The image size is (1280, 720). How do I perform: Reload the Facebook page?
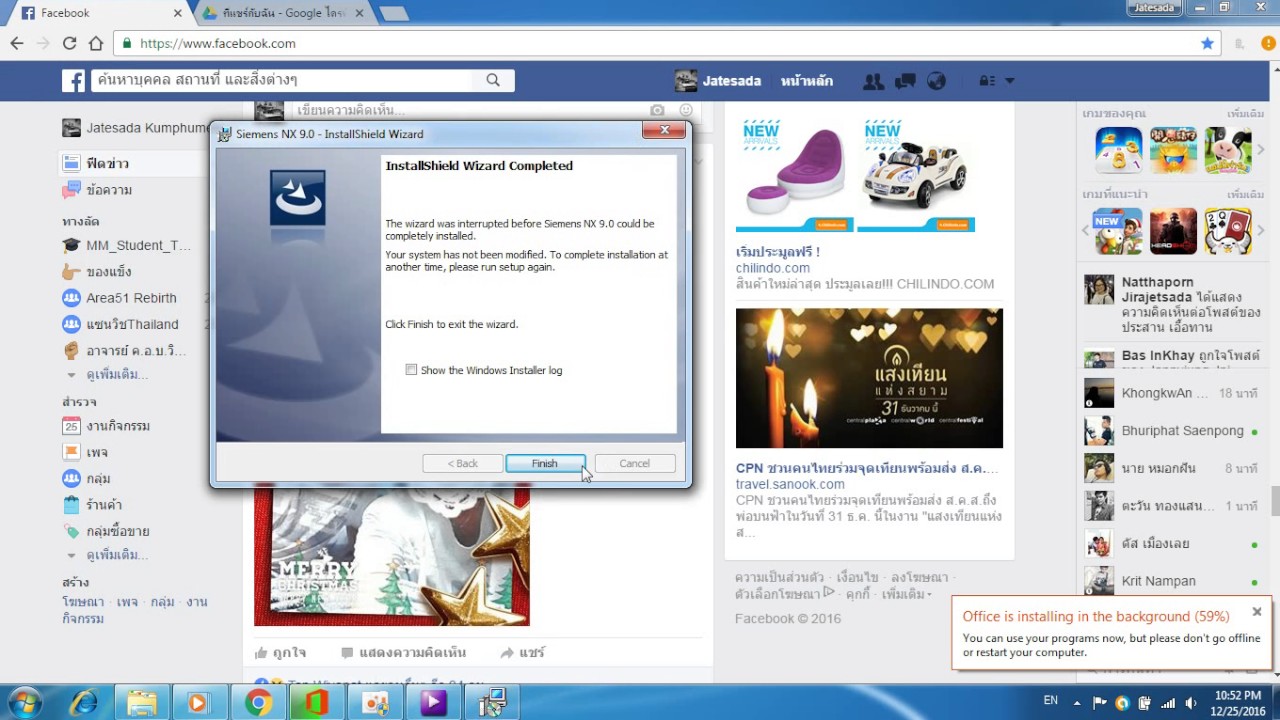pyautogui.click(x=69, y=43)
